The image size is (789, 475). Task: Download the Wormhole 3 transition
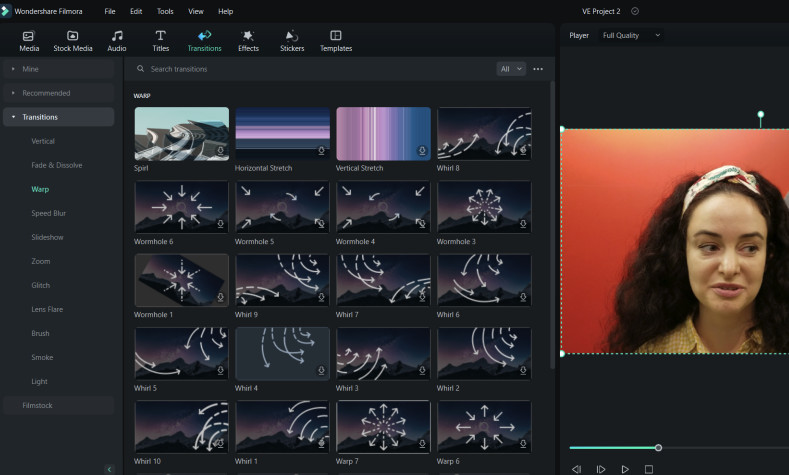[x=523, y=224]
